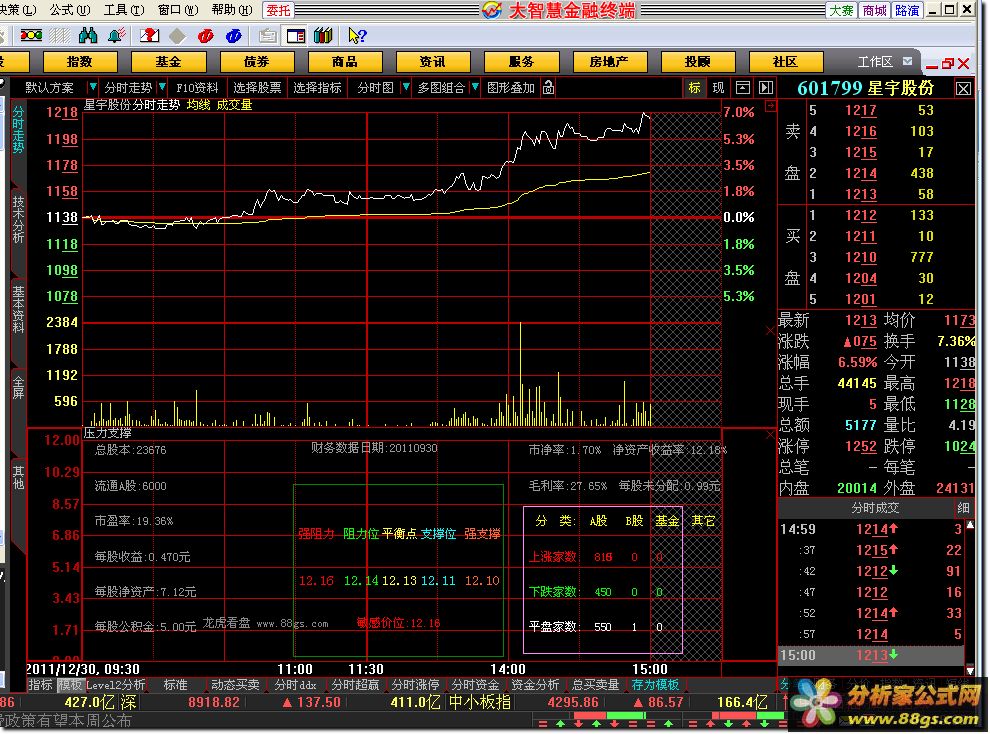990x734 pixels.
Task: Toggle the 标 mode button
Action: 695,88
